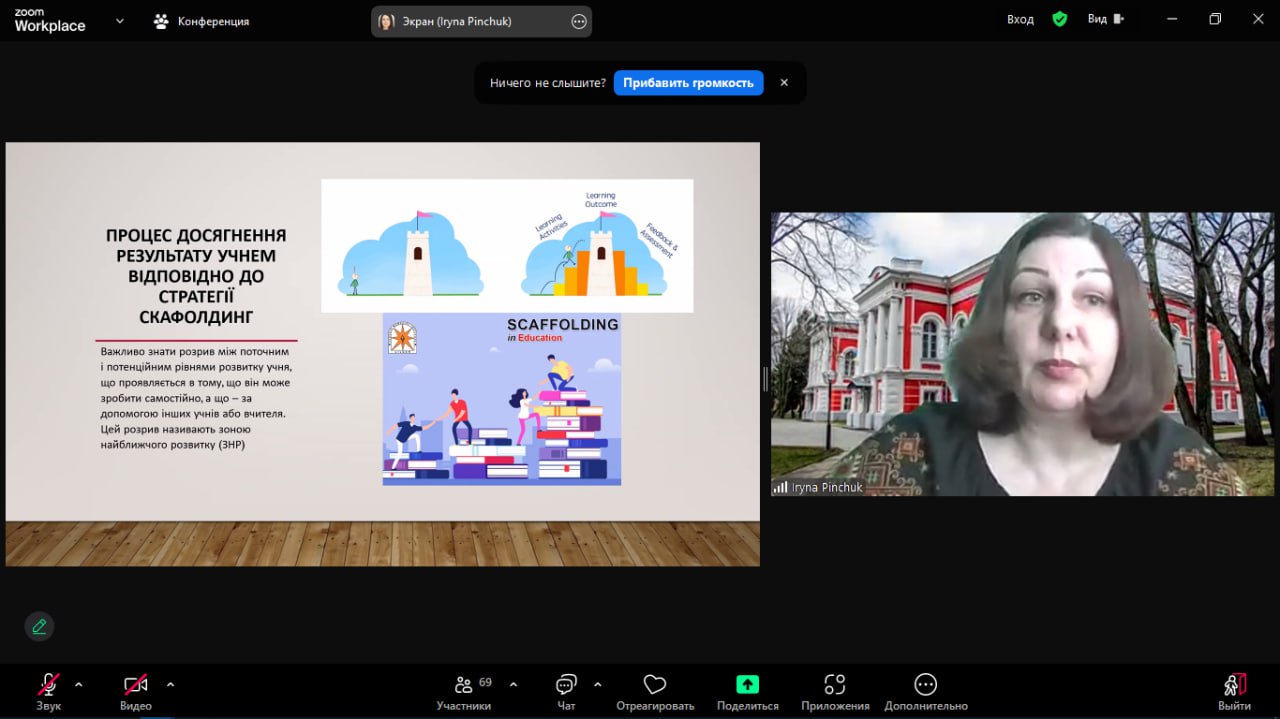The image size is (1280, 719).
Task: Click Прибавить громкость button
Action: [x=688, y=83]
